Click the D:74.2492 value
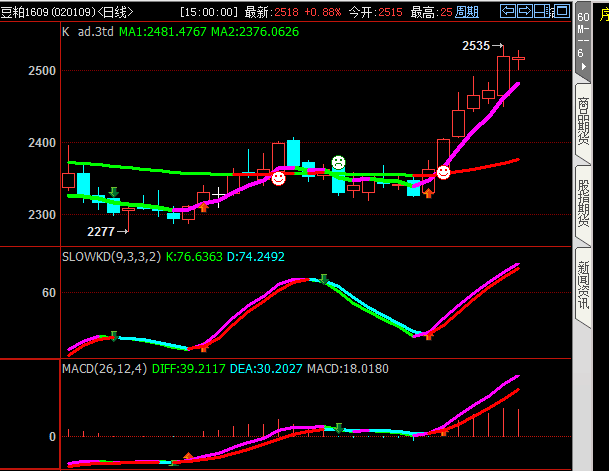Image resolution: width=609 pixels, height=471 pixels. [x=256, y=257]
